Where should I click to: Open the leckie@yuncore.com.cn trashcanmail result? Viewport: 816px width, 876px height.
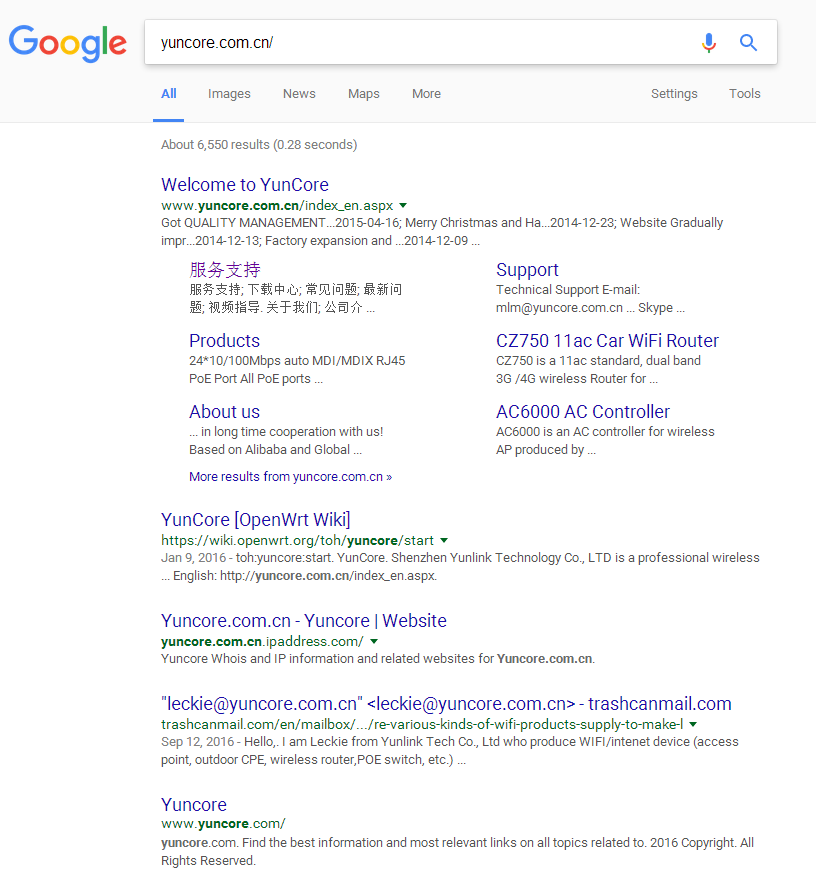point(446,704)
